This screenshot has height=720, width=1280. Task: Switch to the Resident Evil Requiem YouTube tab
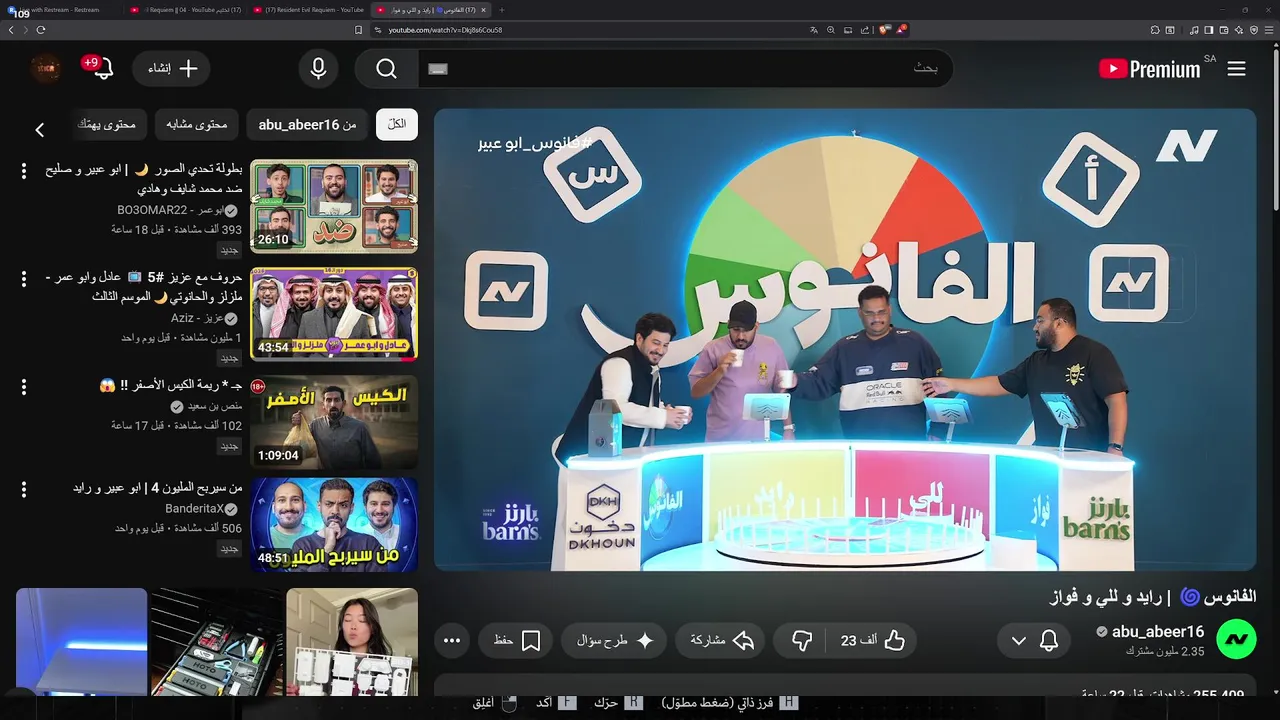[308, 10]
